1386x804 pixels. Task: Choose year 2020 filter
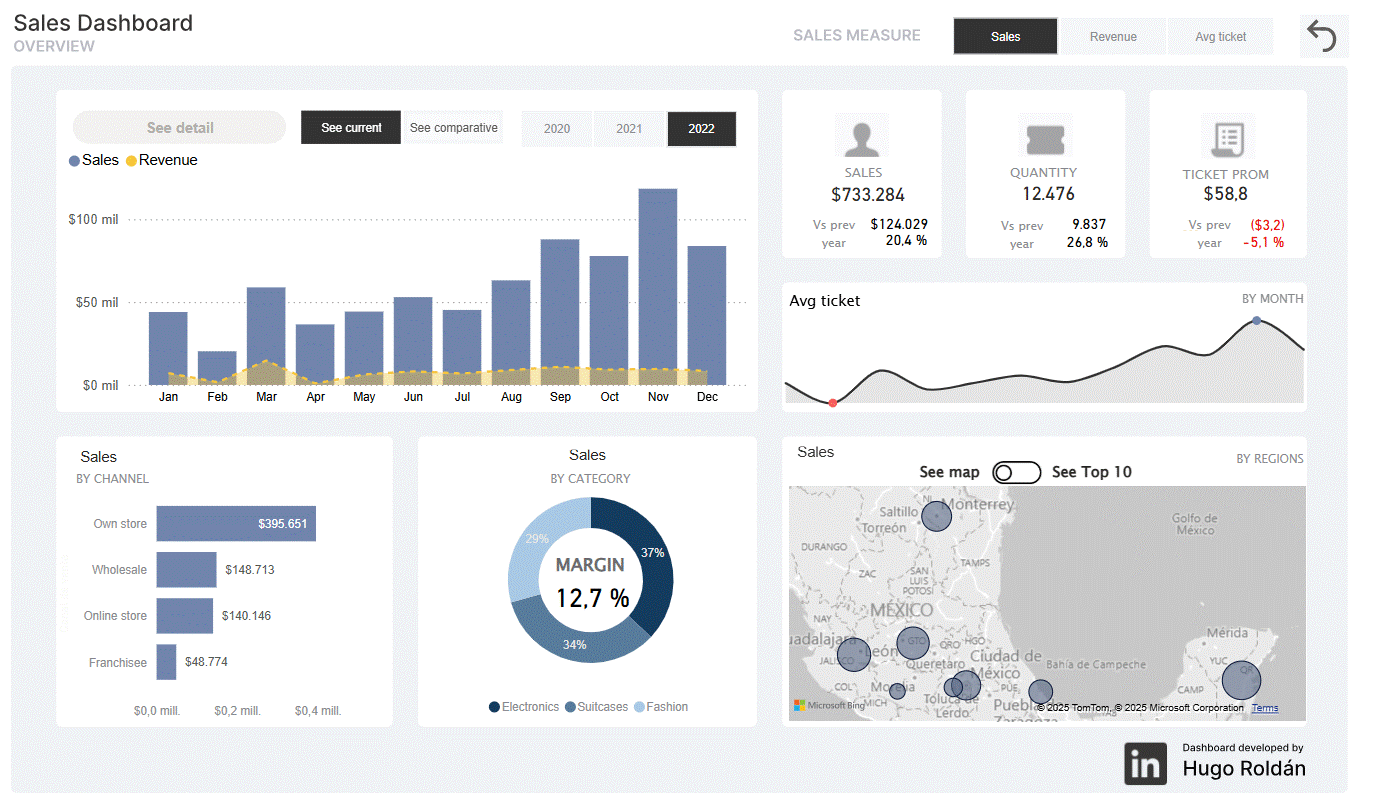coord(557,129)
